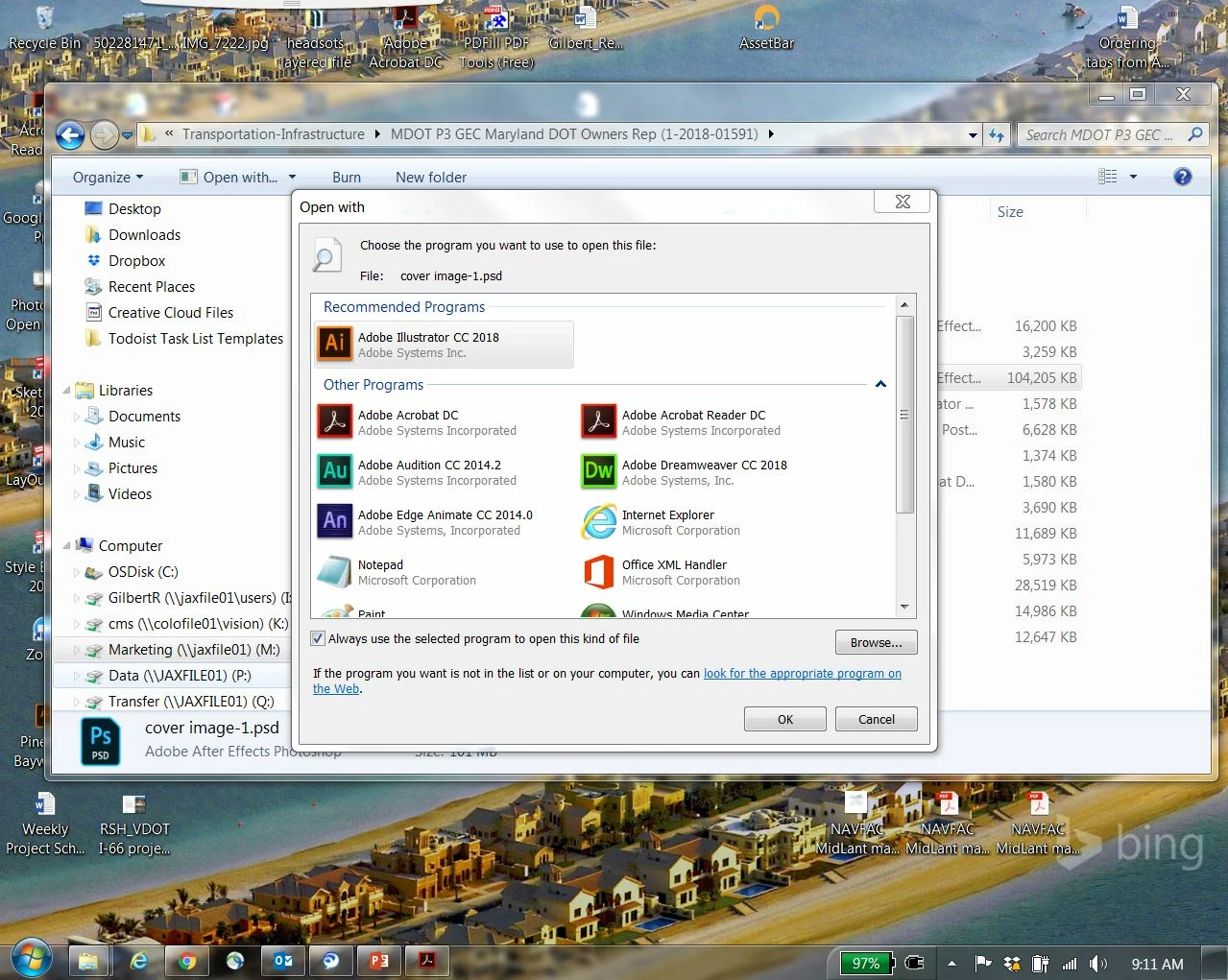This screenshot has width=1228, height=980.
Task: Click the 9:11 AM clock
Action: click(x=1157, y=964)
